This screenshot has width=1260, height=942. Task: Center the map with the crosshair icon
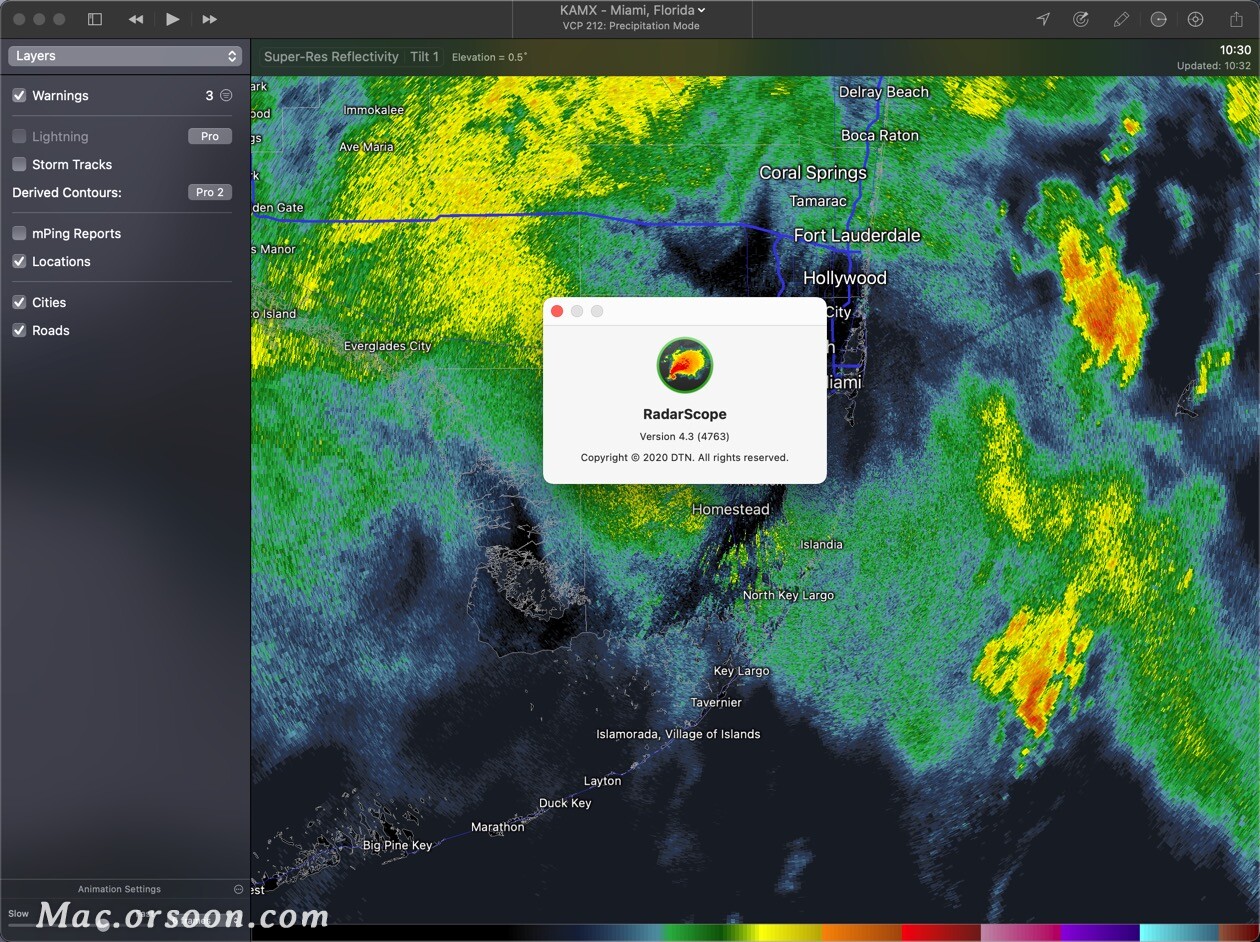point(1195,19)
